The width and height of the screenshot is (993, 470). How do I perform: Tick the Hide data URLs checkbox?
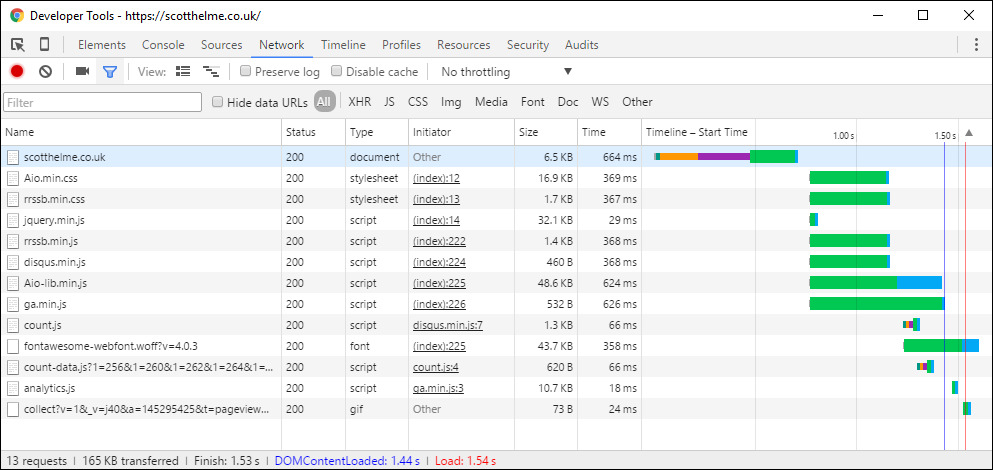(217, 102)
